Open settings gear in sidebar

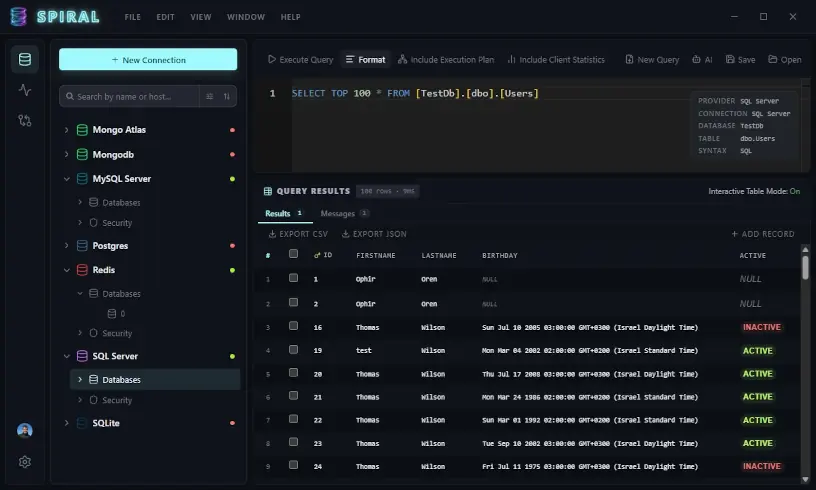(24, 462)
